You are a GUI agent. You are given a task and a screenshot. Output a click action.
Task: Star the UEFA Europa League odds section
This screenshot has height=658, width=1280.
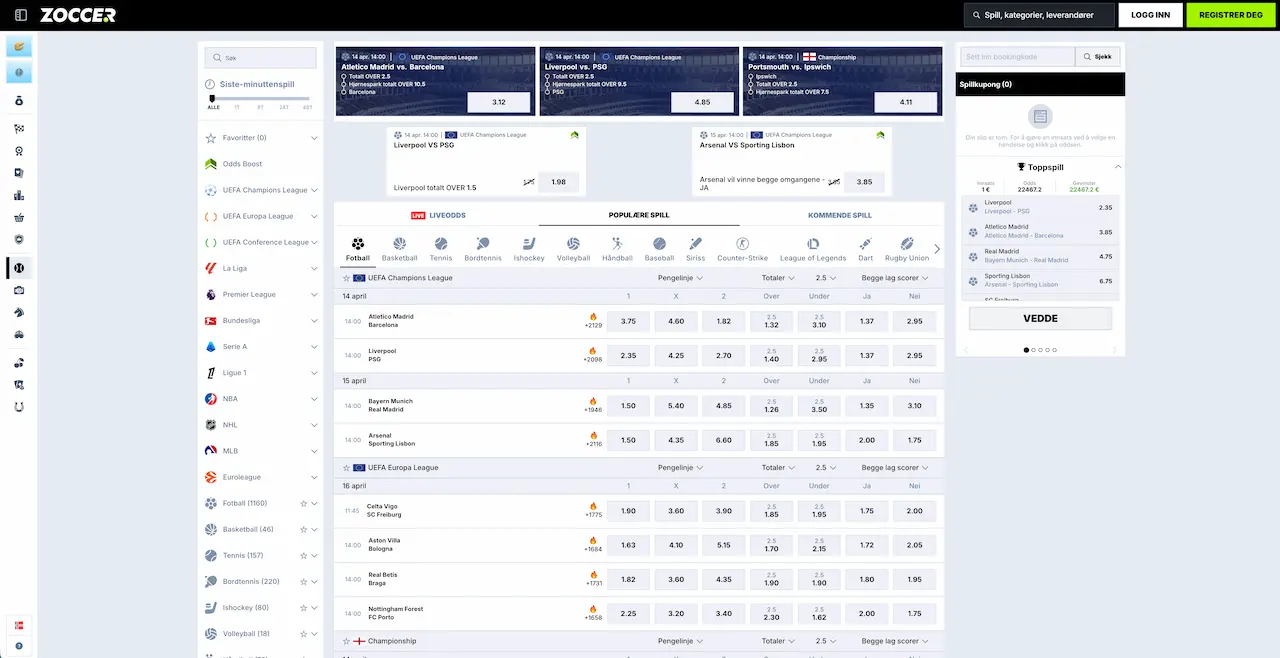(347, 468)
